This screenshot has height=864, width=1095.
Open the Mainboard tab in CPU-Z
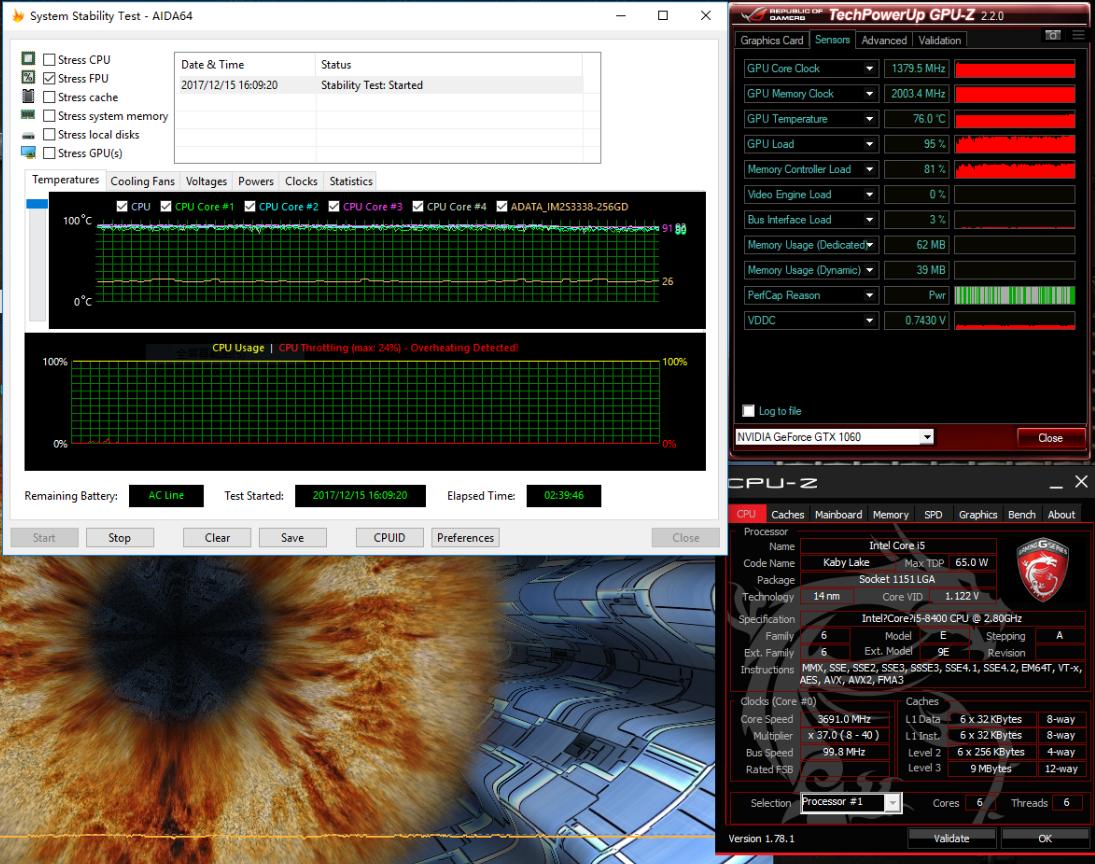point(838,514)
